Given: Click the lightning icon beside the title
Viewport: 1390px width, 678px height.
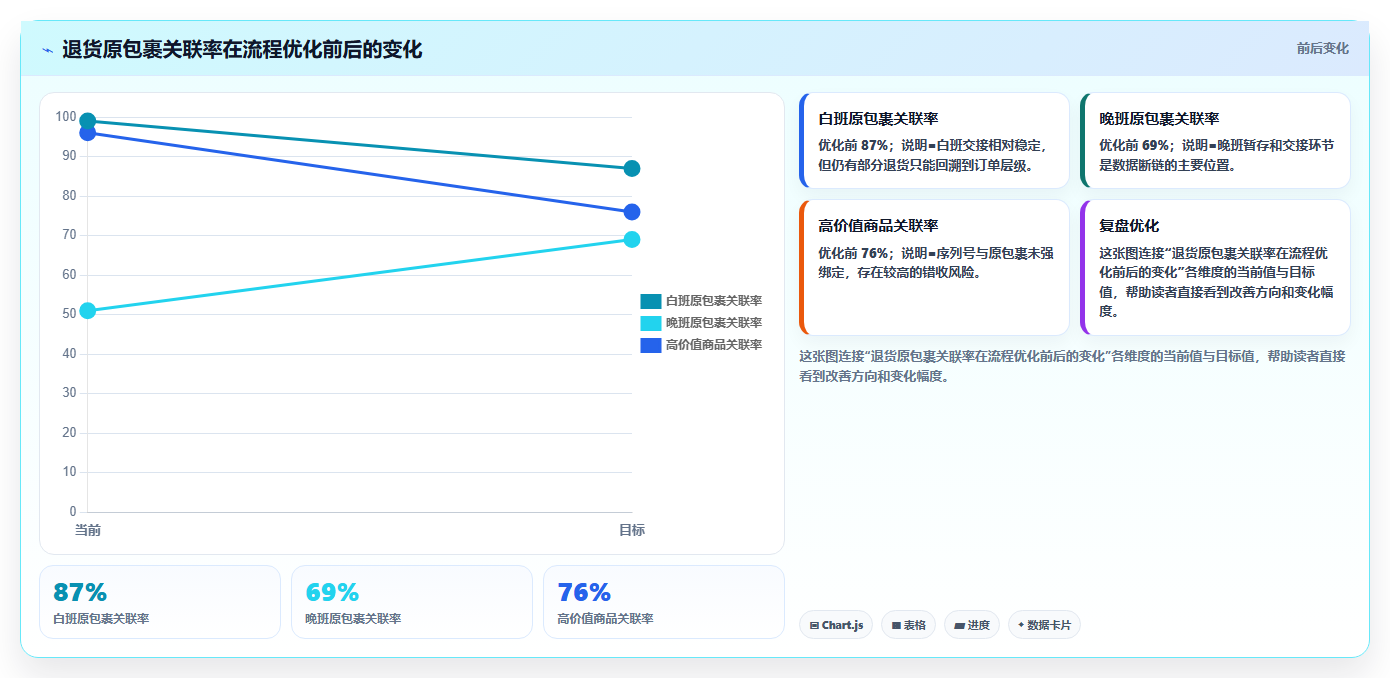Looking at the screenshot, I should click(x=47, y=50).
